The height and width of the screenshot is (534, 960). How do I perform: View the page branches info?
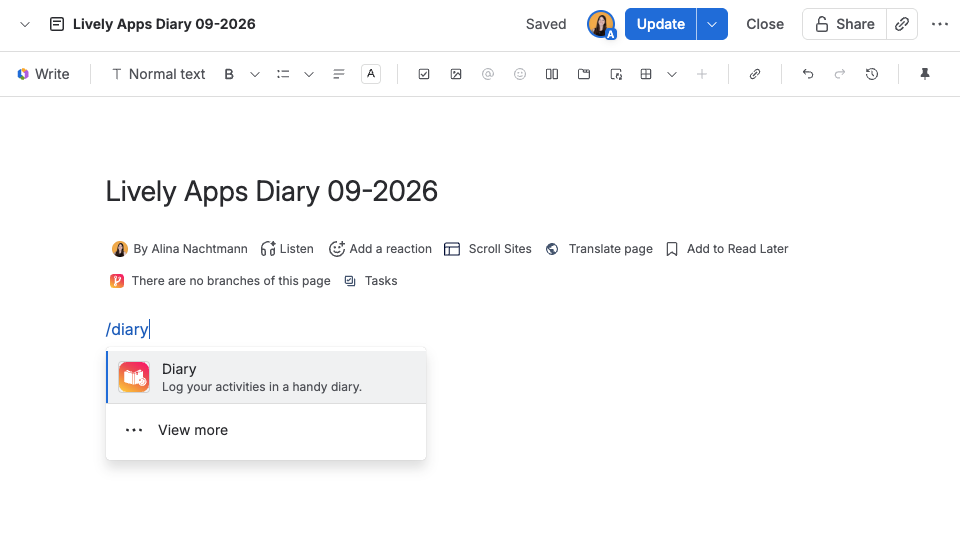(220, 280)
